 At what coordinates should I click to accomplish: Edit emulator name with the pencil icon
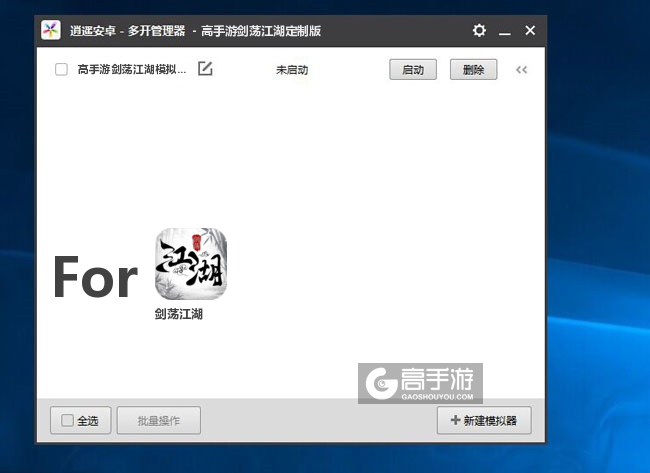click(205, 68)
